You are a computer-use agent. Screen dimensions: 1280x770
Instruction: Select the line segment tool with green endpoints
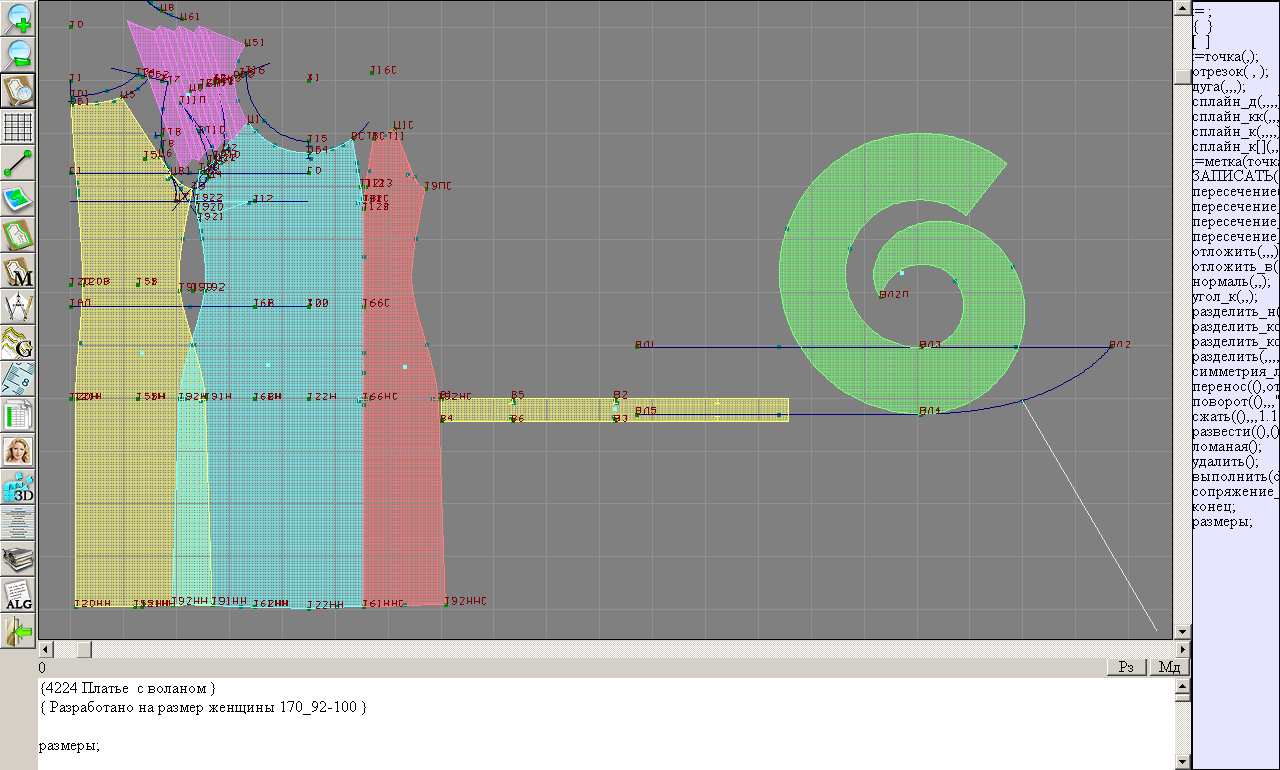(x=19, y=163)
